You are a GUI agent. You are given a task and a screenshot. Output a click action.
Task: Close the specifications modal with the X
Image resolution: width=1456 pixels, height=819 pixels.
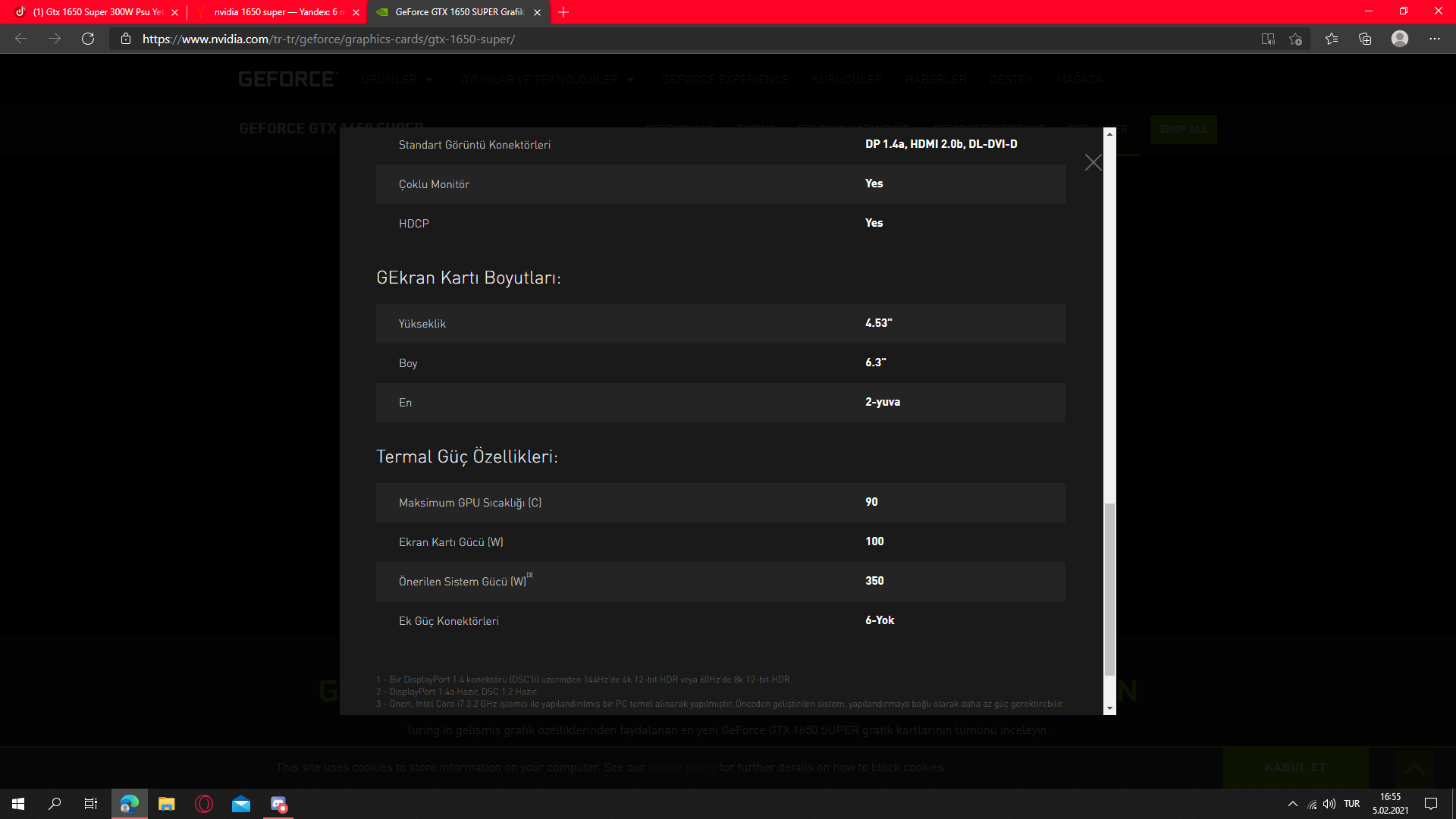[1093, 162]
